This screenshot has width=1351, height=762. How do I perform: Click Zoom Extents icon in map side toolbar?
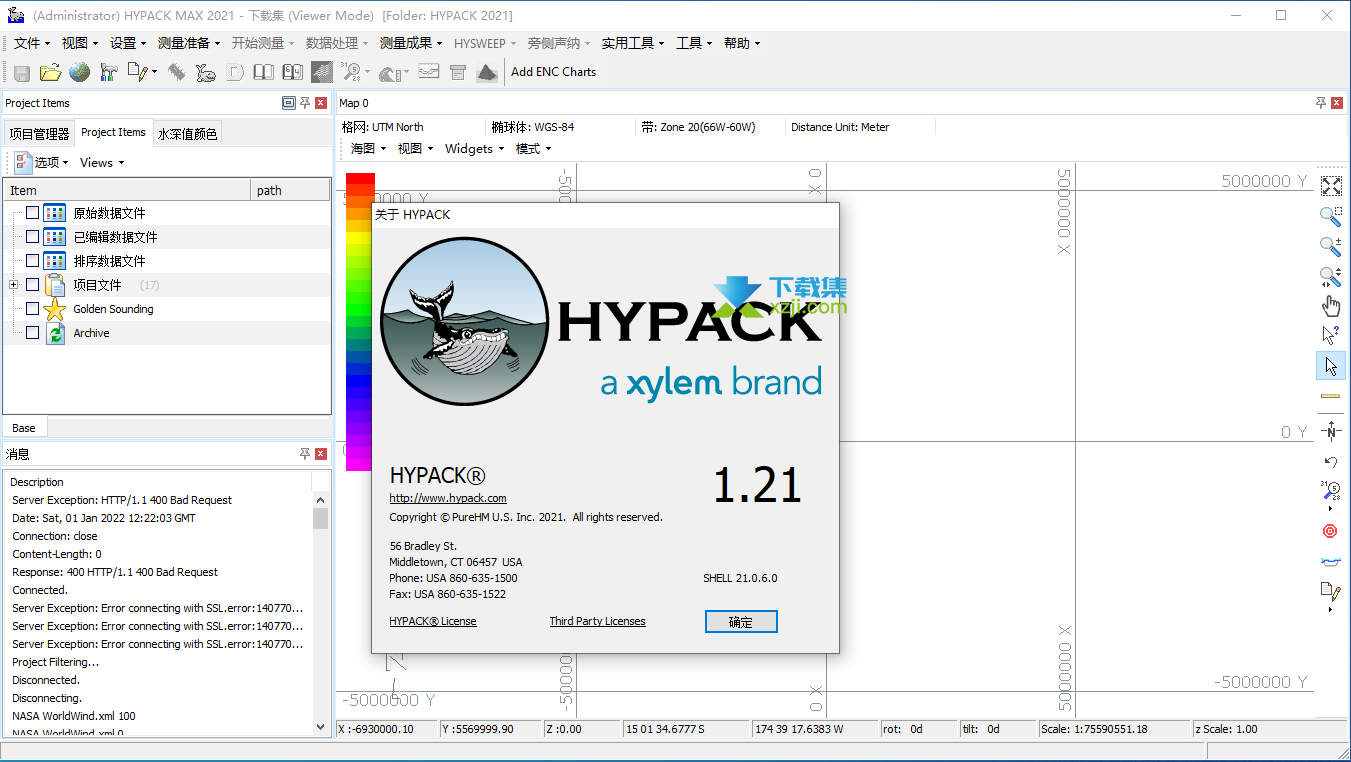pos(1330,186)
